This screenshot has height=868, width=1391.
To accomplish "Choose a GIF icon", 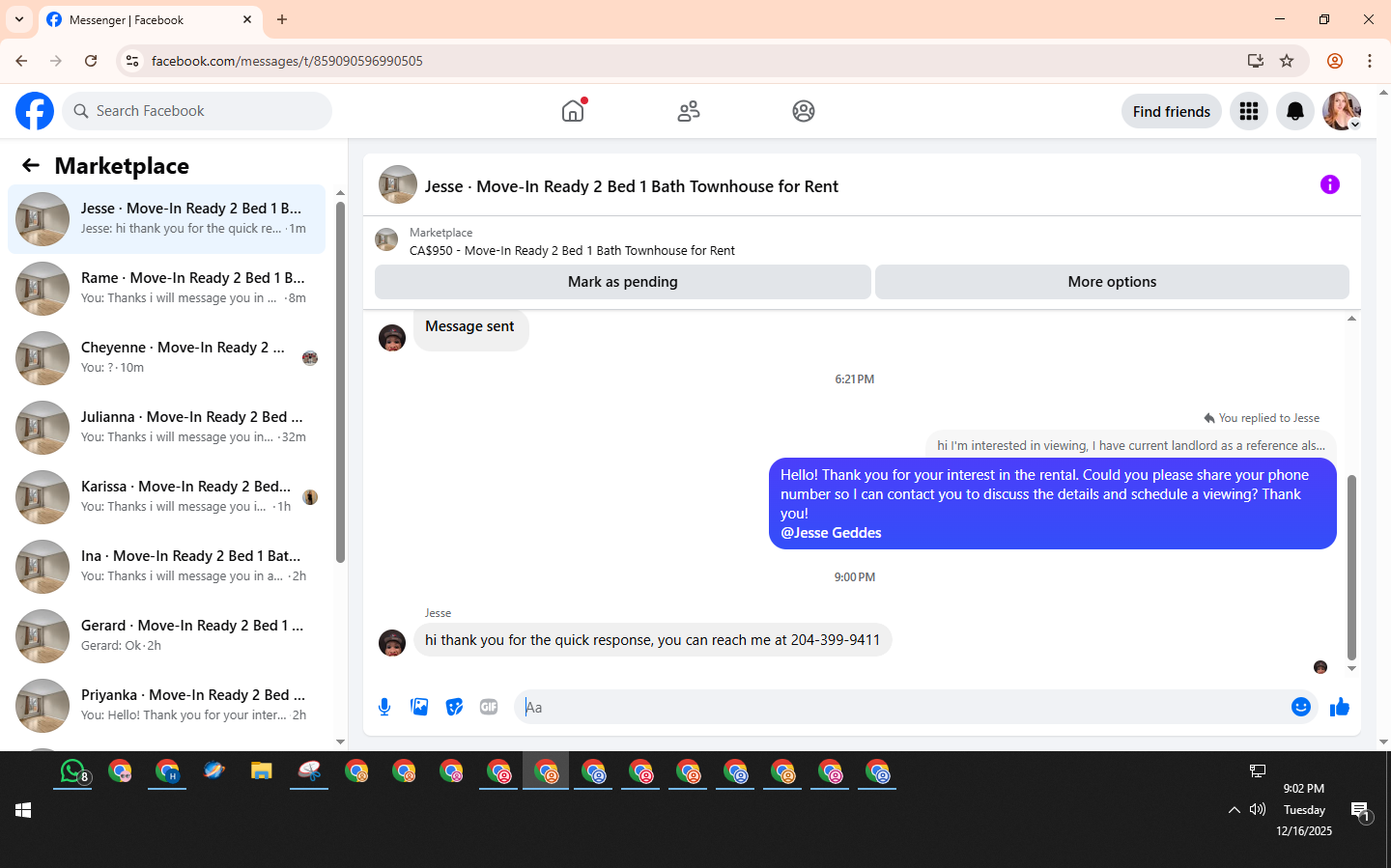I will [489, 707].
